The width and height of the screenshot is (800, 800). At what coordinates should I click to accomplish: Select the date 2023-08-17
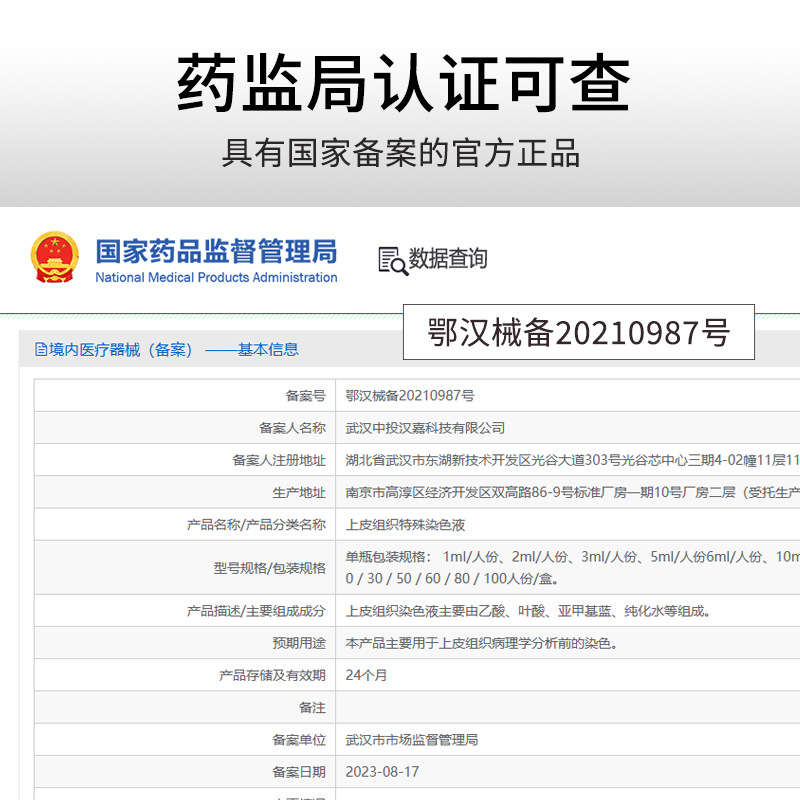(x=382, y=772)
